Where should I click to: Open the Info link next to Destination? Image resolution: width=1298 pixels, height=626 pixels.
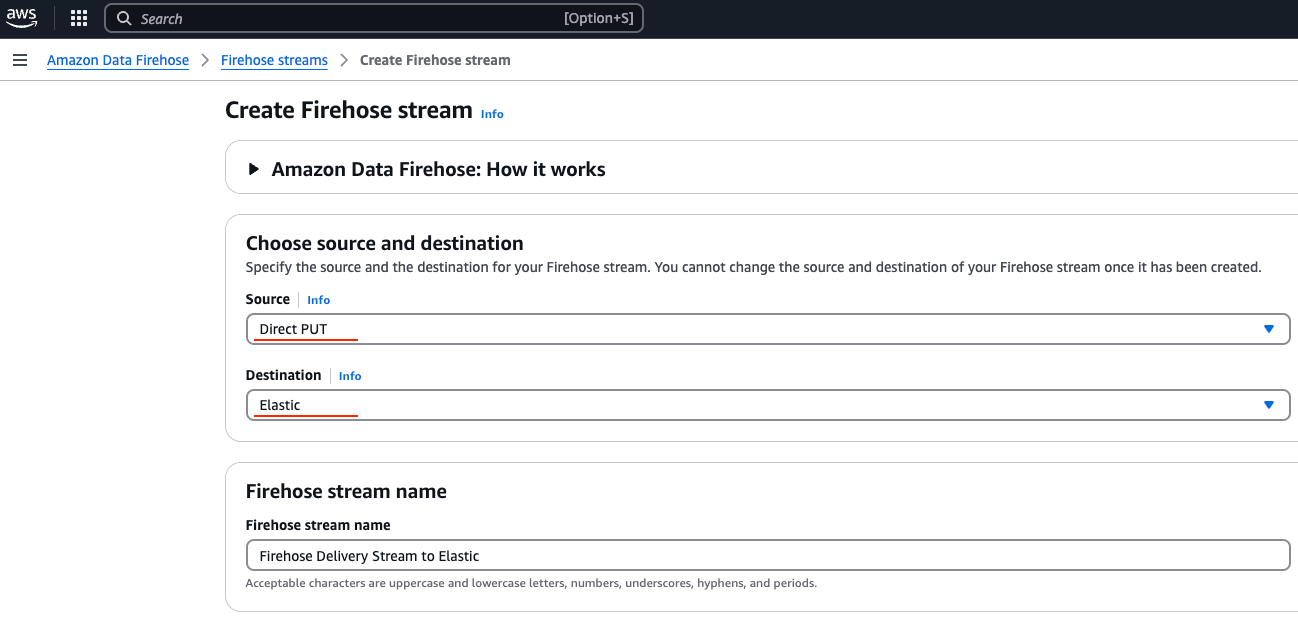point(350,376)
